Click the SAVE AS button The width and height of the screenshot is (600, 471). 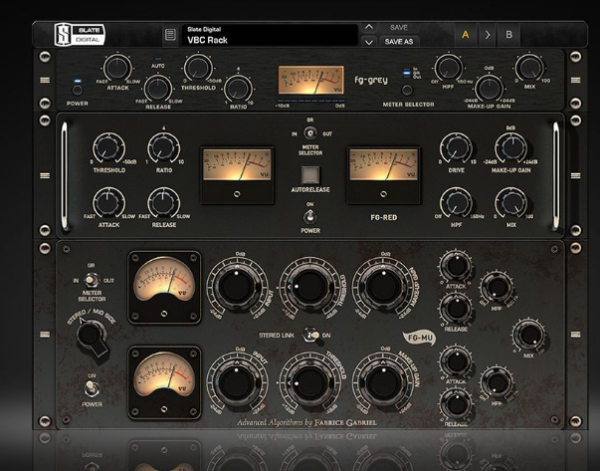(x=399, y=42)
